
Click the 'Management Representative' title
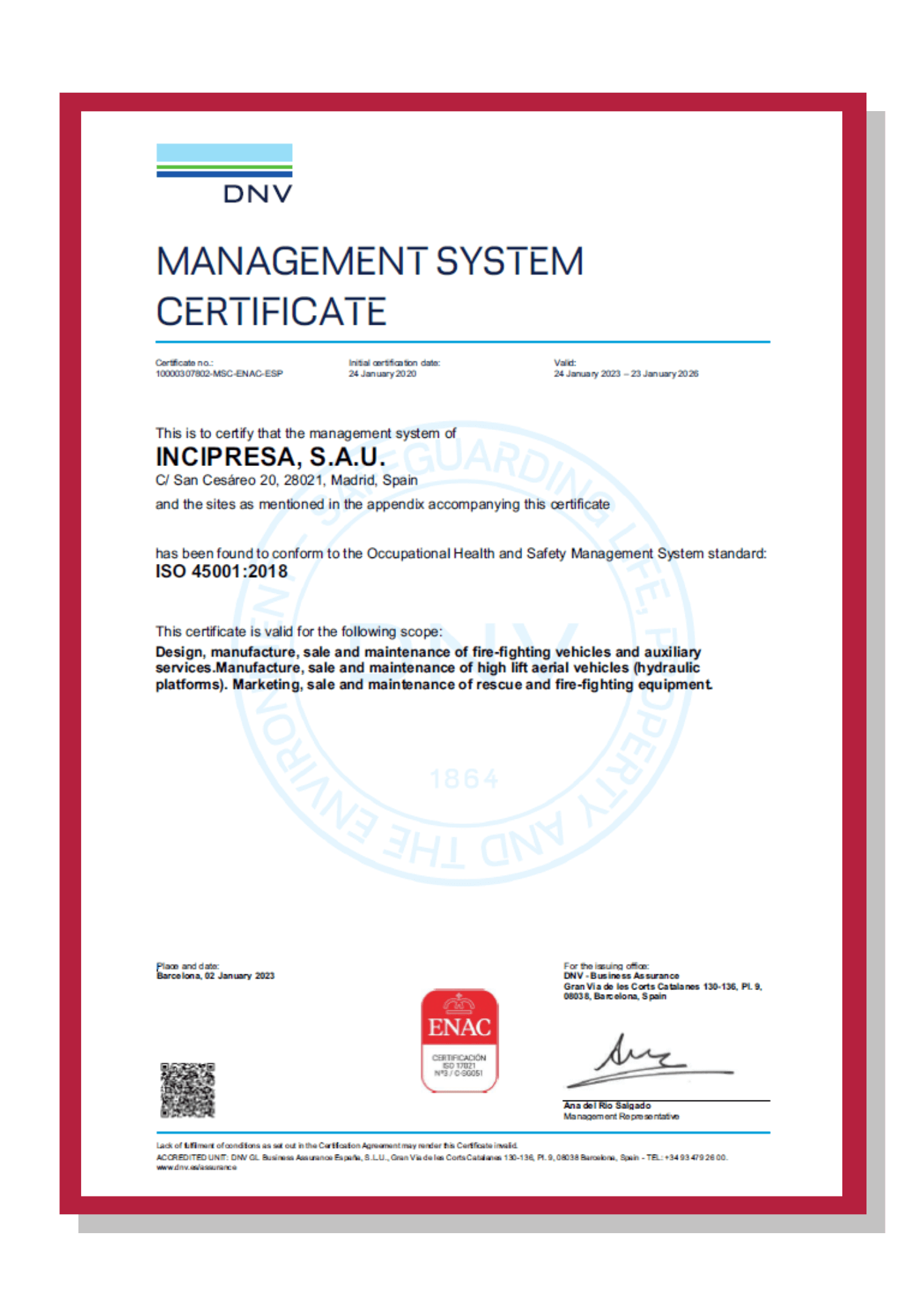[x=621, y=1117]
